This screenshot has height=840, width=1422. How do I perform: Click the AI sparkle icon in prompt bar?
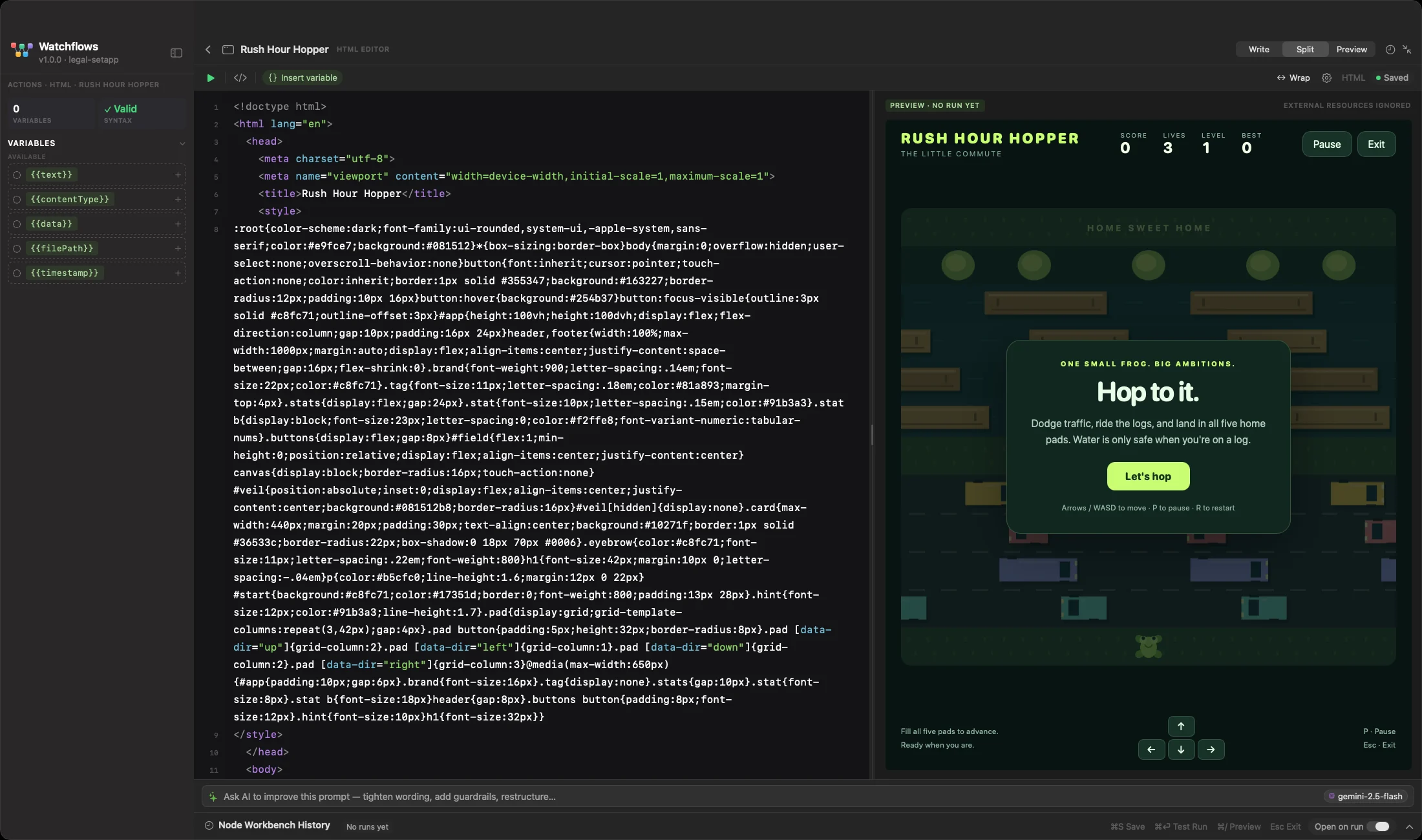tap(213, 797)
